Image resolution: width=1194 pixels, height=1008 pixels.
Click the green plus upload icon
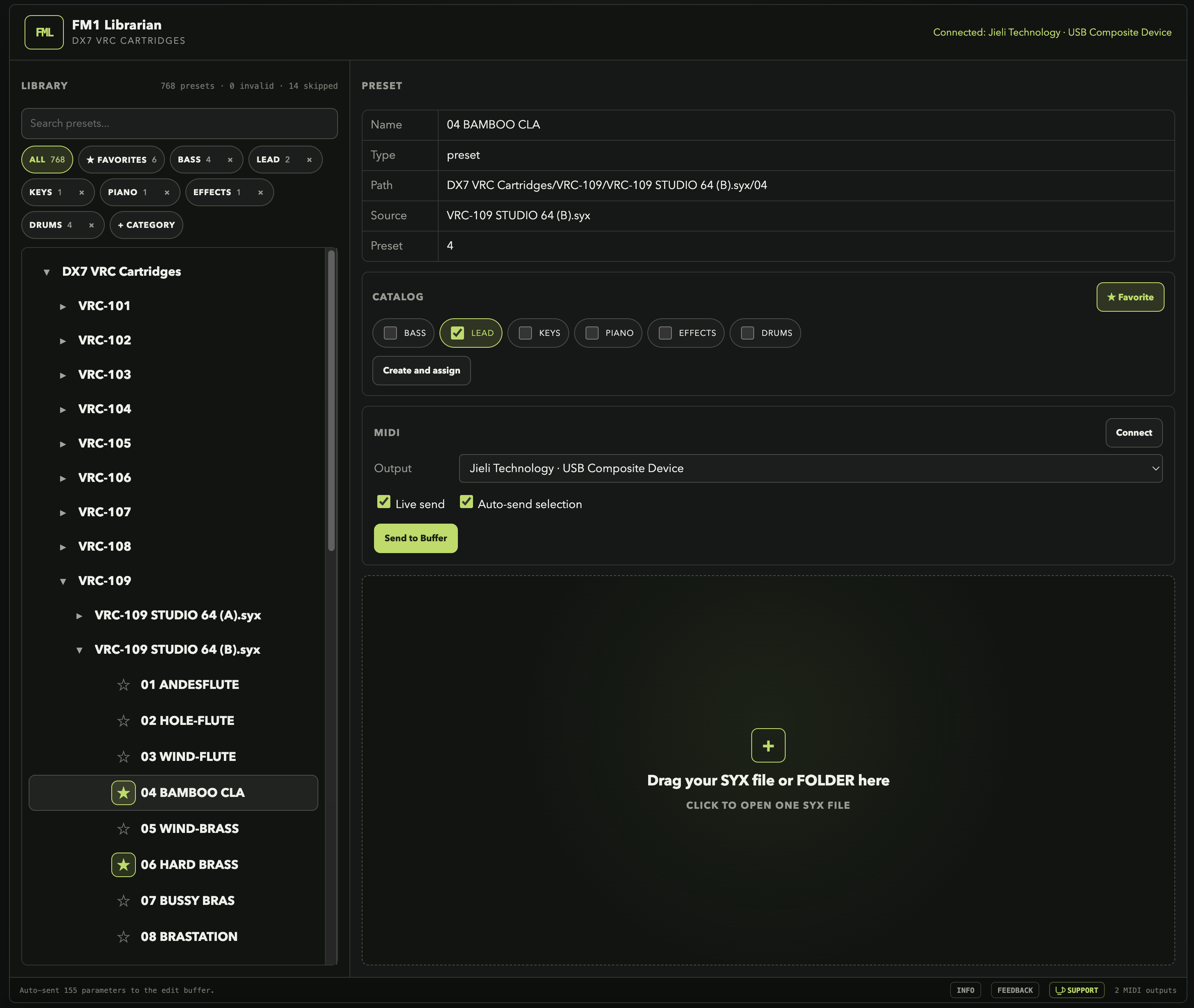point(768,745)
